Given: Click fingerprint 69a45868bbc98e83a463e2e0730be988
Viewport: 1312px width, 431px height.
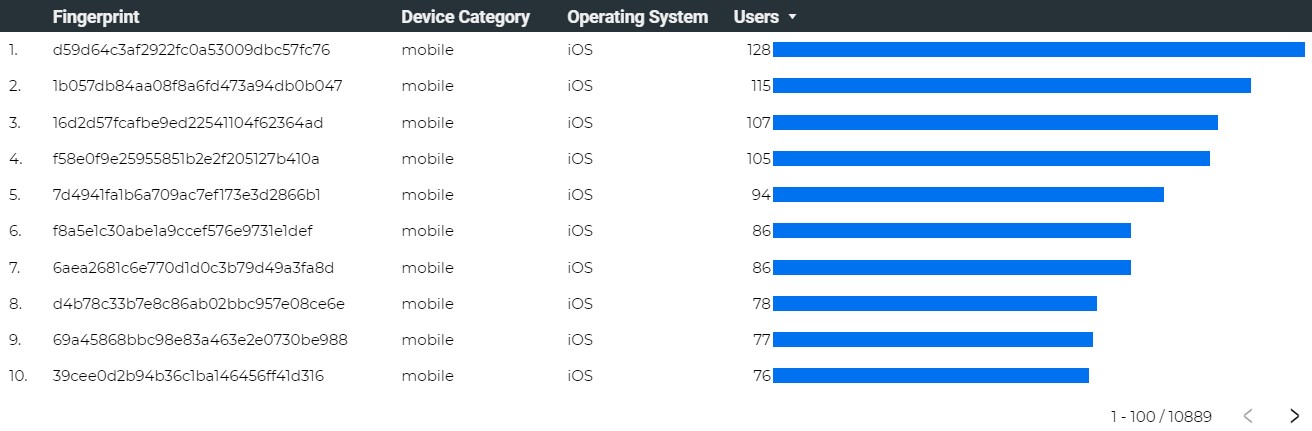Looking at the screenshot, I should pos(200,339).
